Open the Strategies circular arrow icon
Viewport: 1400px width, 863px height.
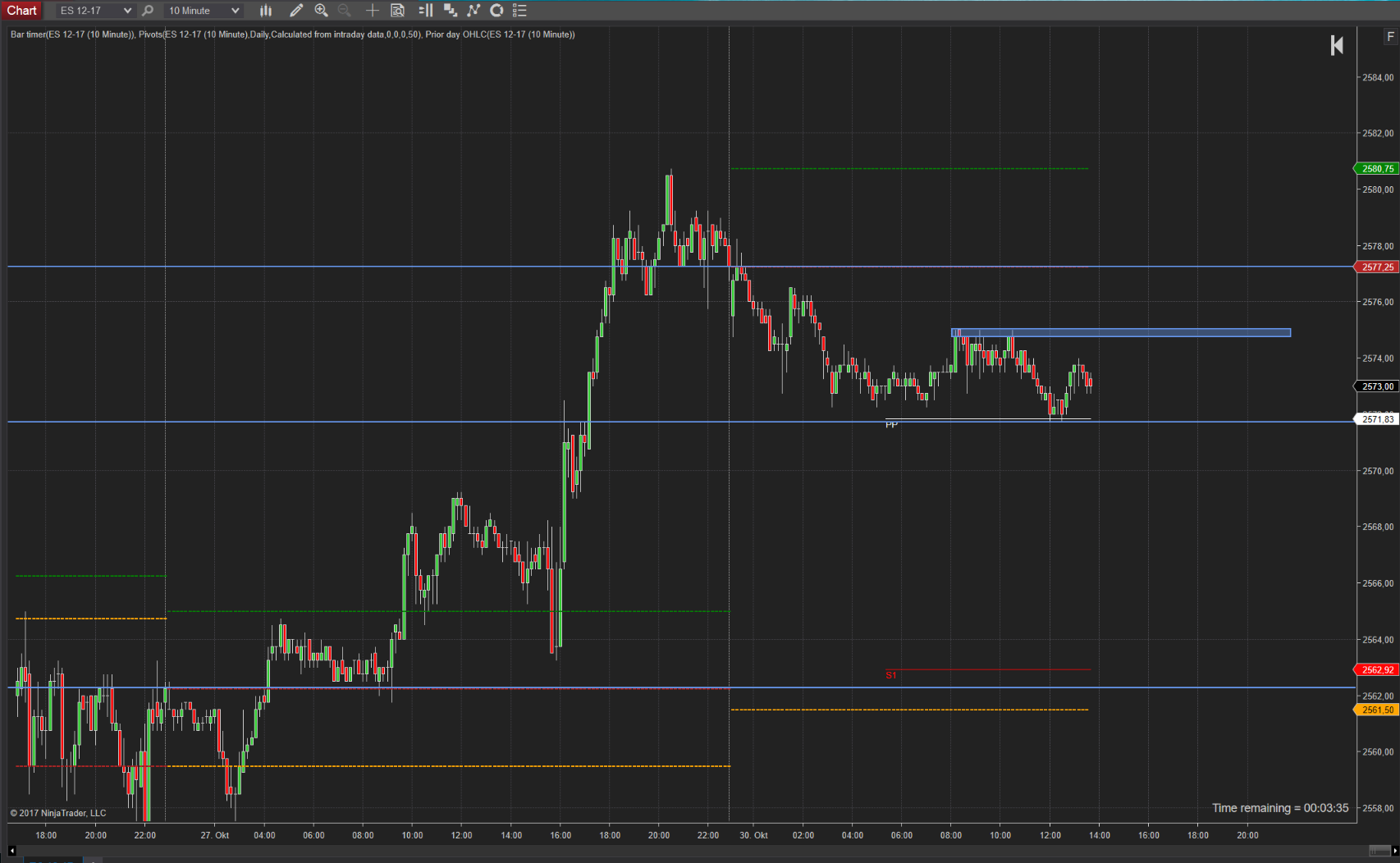coord(496,11)
